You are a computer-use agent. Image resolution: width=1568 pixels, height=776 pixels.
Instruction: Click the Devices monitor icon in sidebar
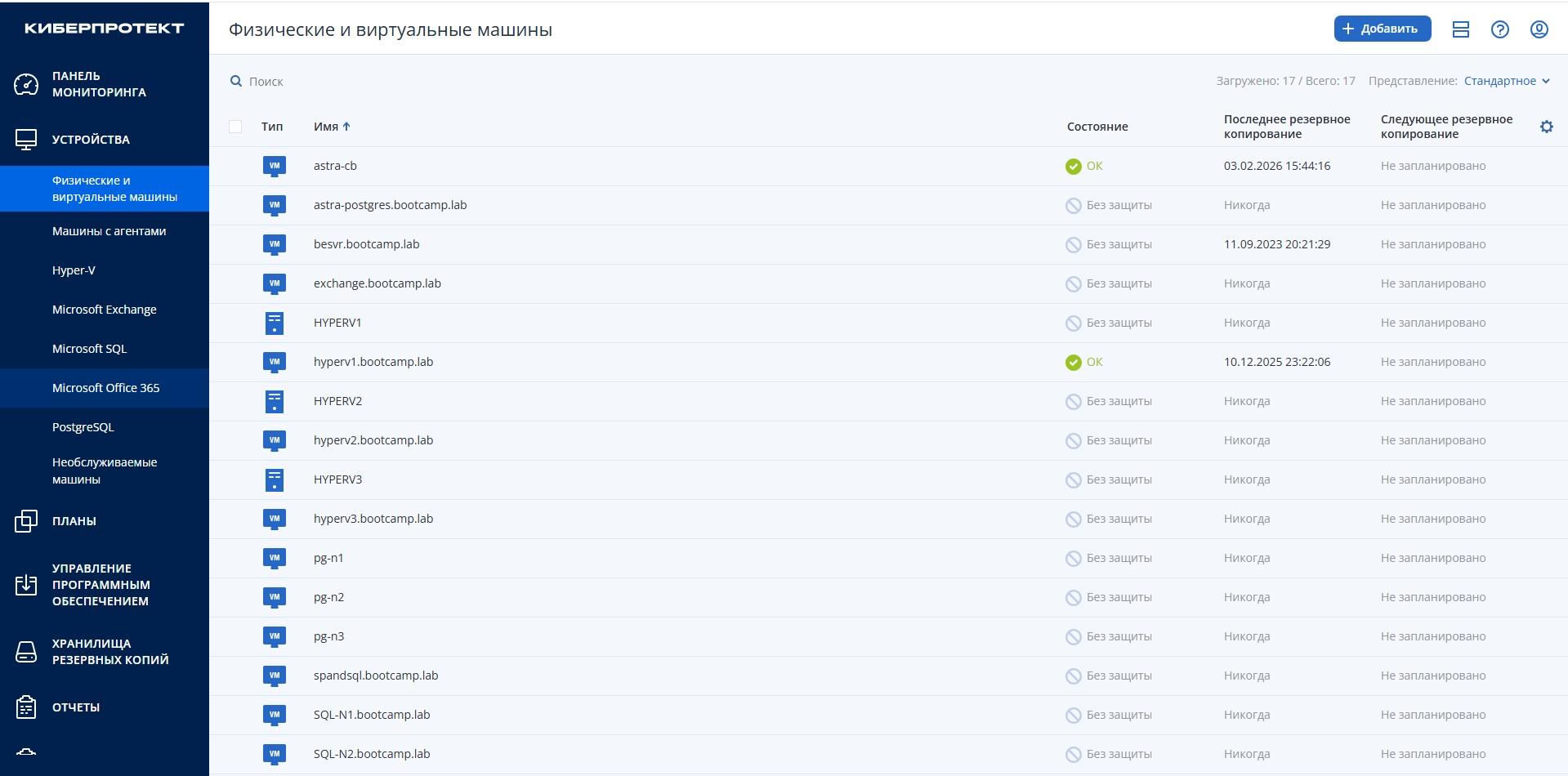(26, 140)
